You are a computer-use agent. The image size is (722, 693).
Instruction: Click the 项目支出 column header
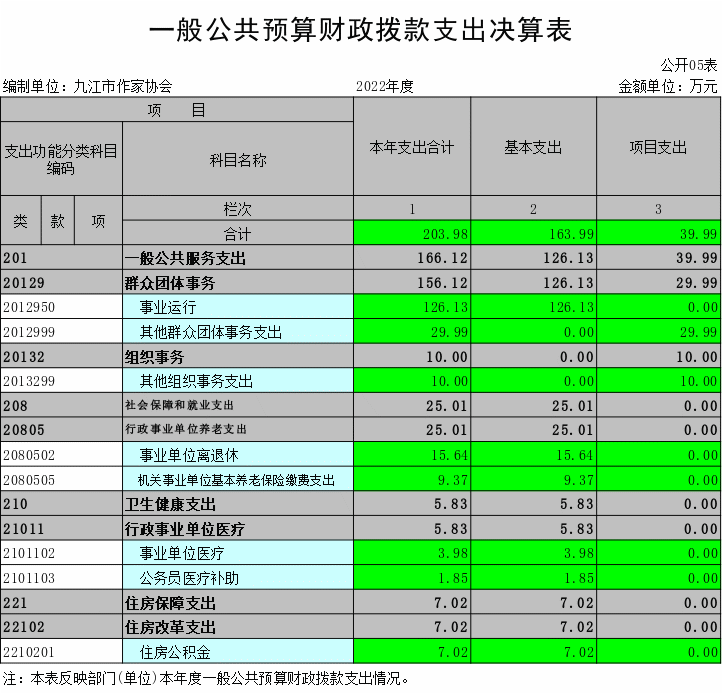point(658,147)
